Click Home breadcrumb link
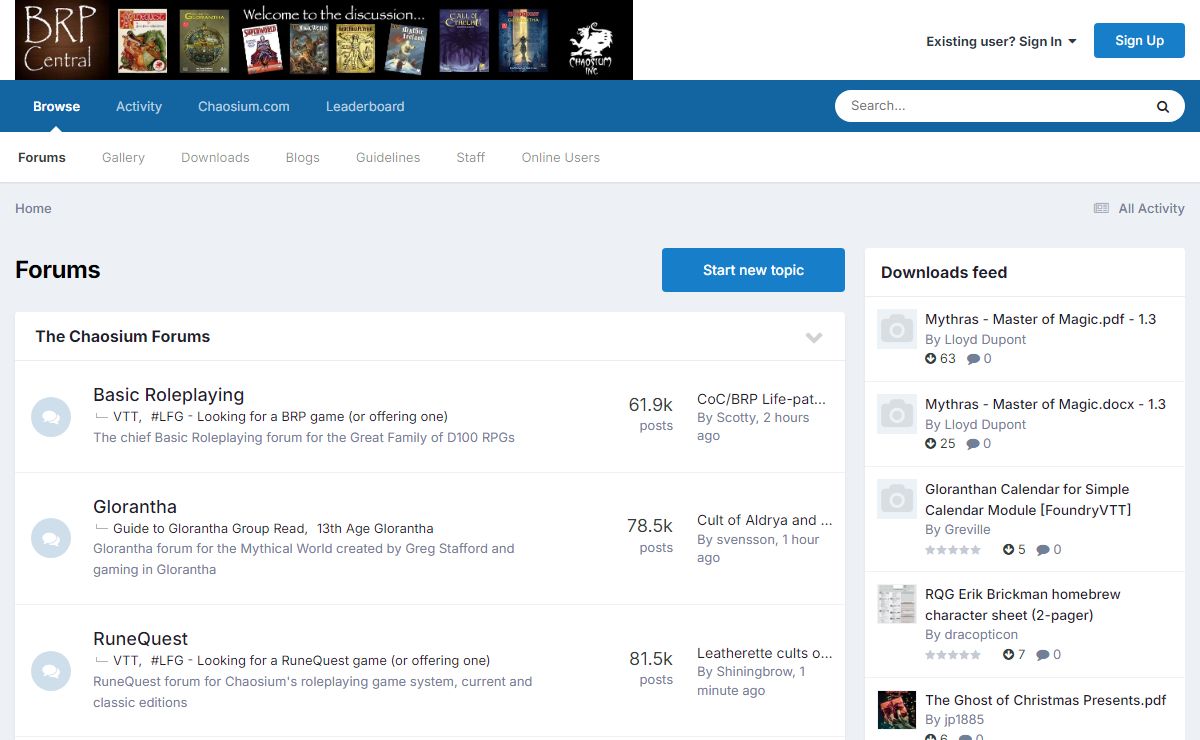This screenshot has height=740, width=1200. click(x=33, y=208)
